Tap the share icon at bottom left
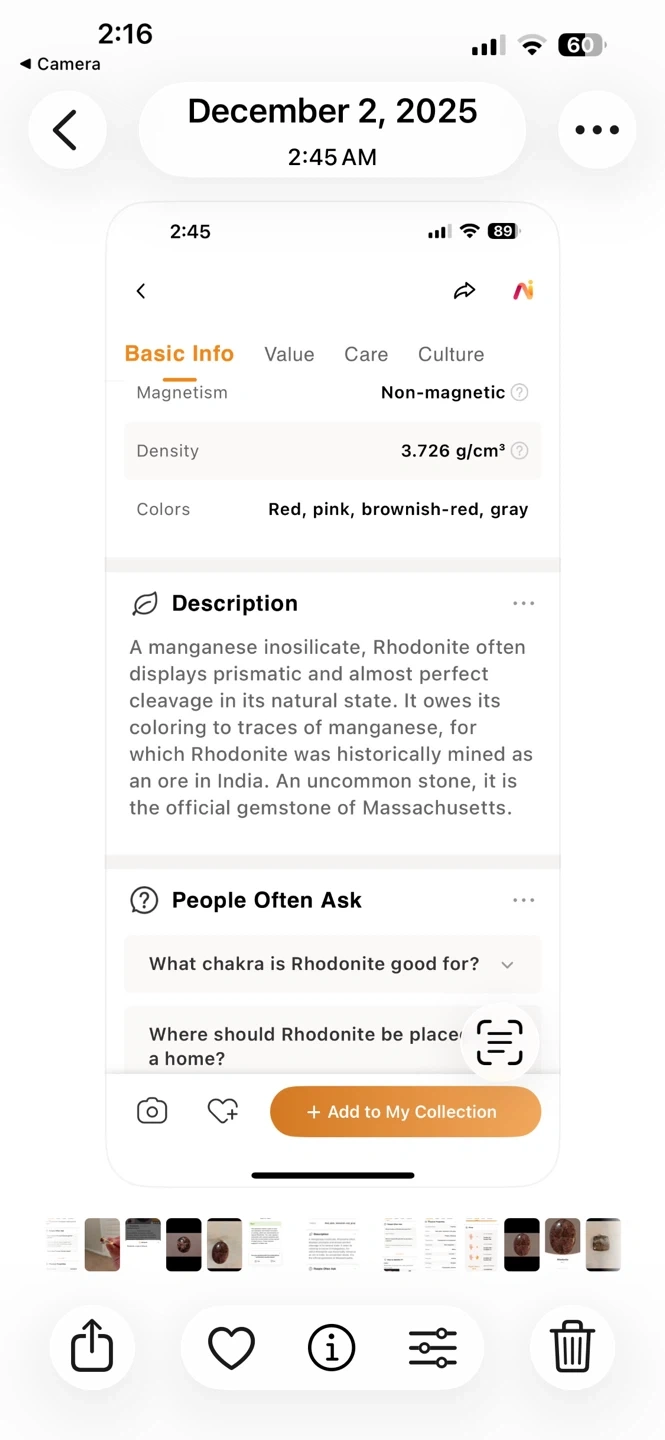Screen dimensions: 665x1440 click(92, 1347)
